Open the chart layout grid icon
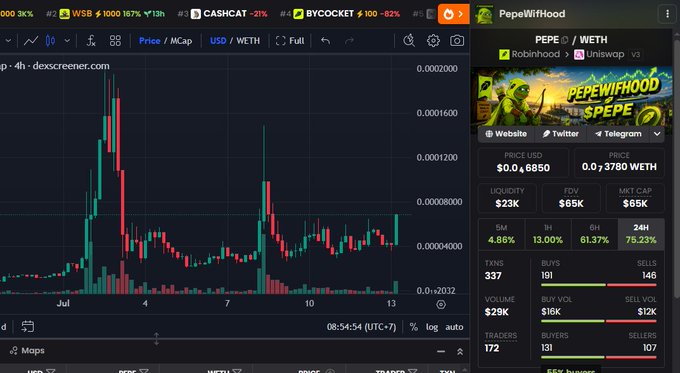Image resolution: width=680 pixels, height=373 pixels. [115, 41]
